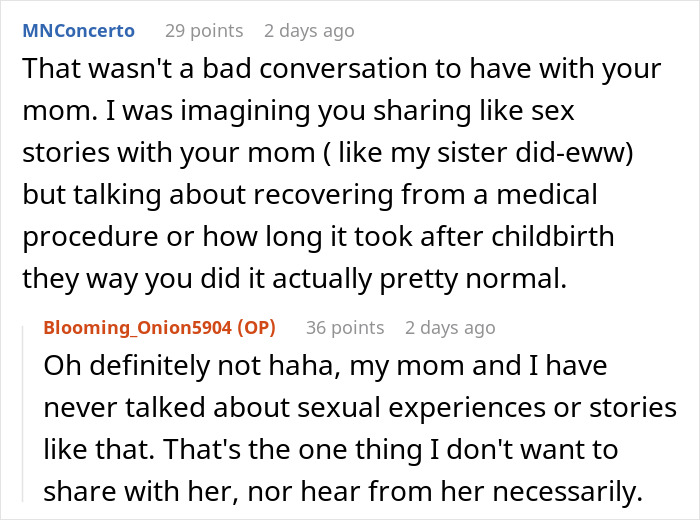Viewport: 700px width, 520px height.
Task: Open timestamp link on the OP's reply
Action: point(450,328)
